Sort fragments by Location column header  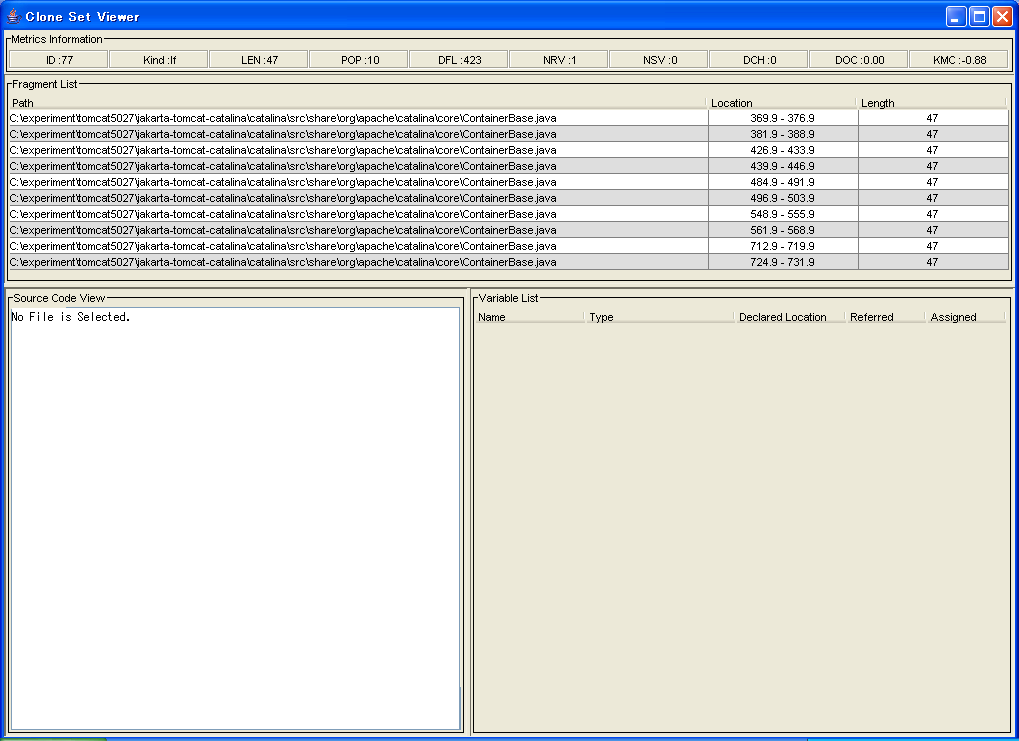[x=782, y=103]
